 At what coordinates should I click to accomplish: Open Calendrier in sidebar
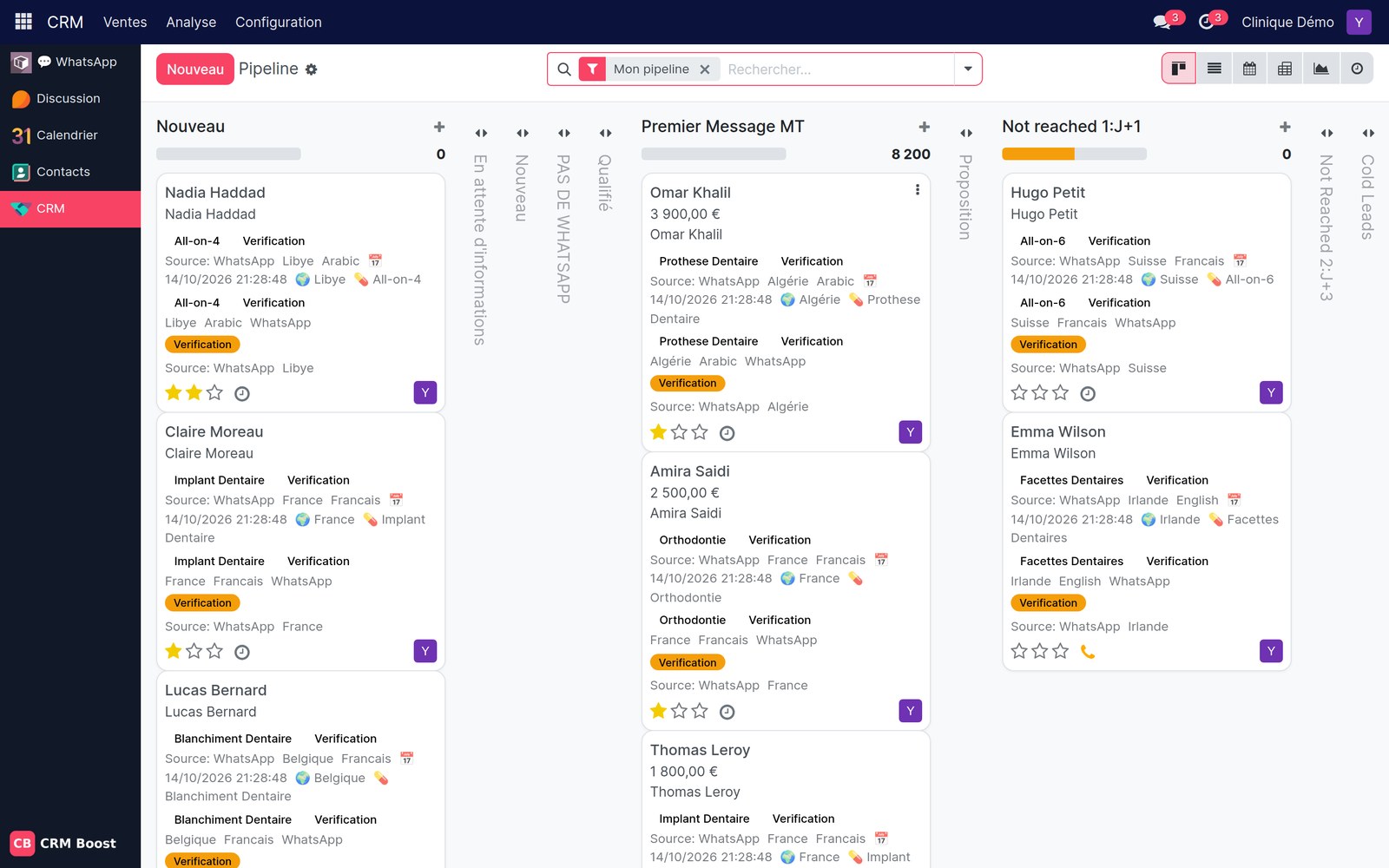pos(70,135)
